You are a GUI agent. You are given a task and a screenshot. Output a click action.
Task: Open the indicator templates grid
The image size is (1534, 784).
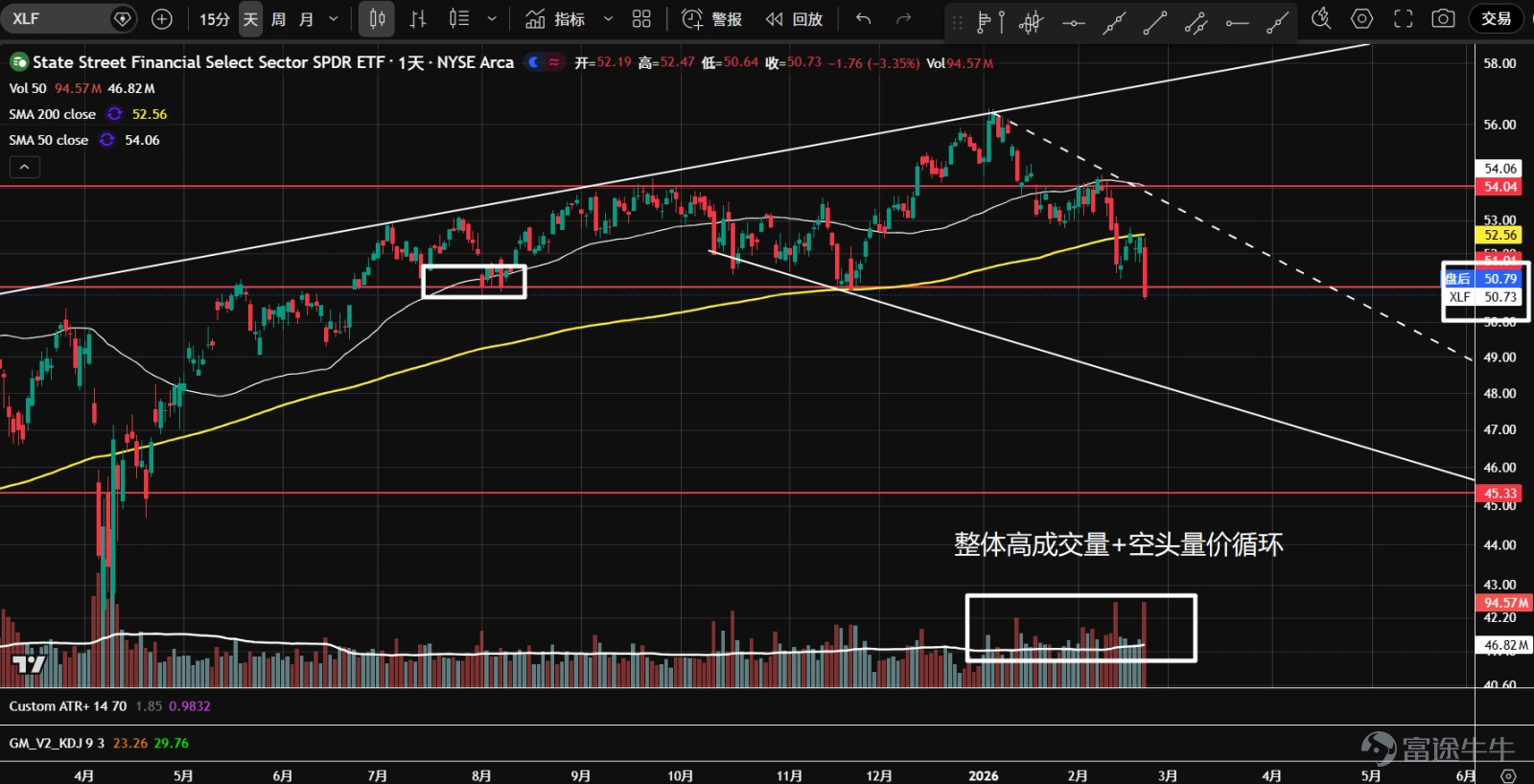pyautogui.click(x=641, y=19)
